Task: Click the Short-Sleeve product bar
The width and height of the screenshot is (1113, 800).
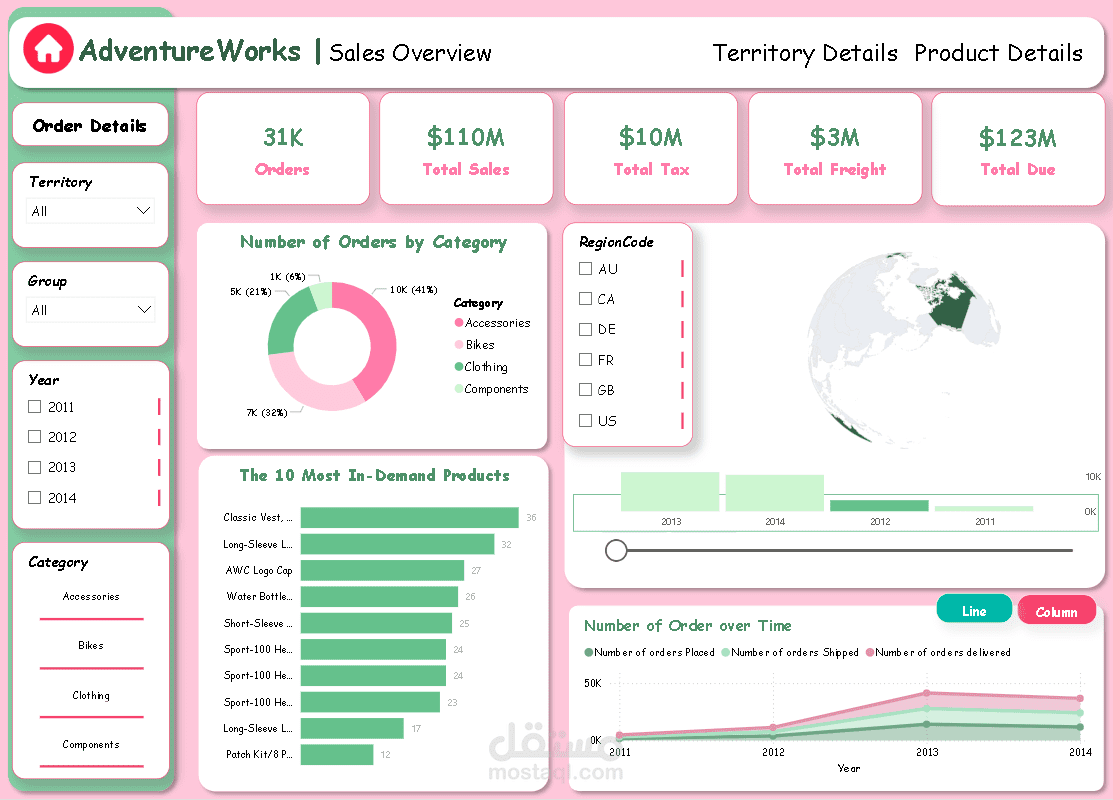Action: (x=376, y=623)
